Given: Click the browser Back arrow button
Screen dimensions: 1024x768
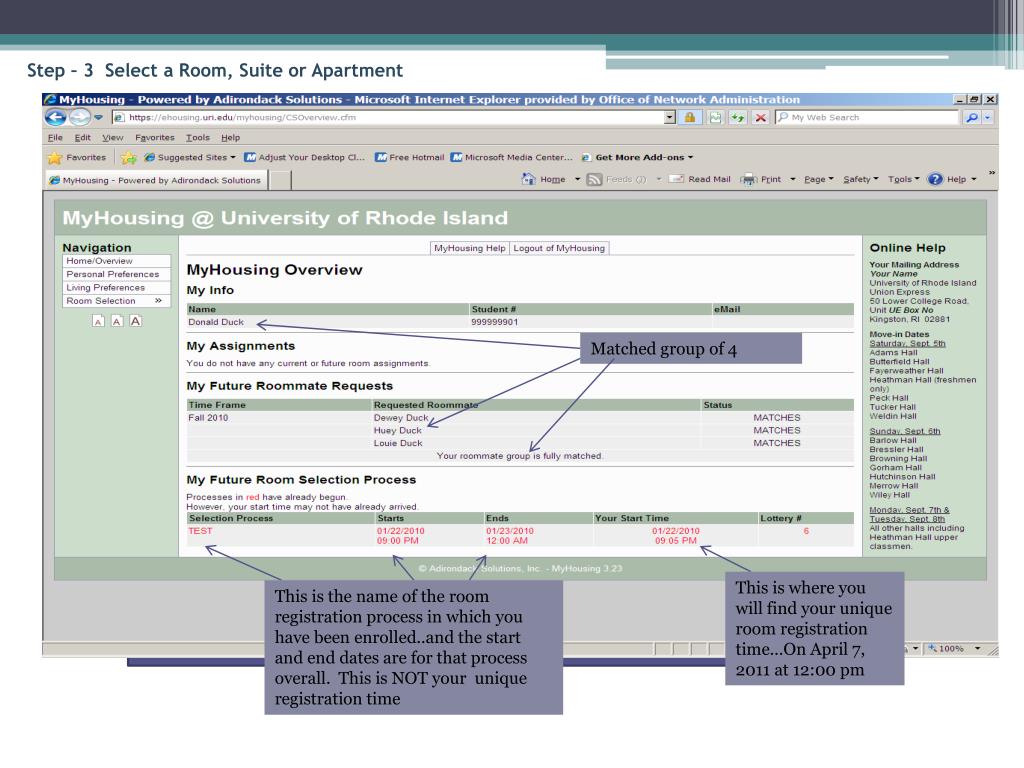Looking at the screenshot, I should click(x=56, y=118).
